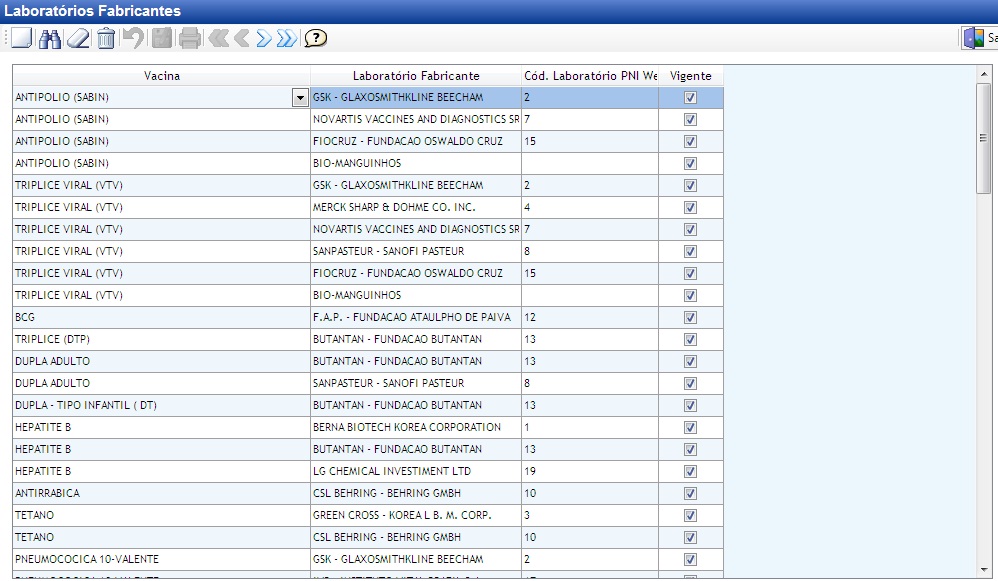Click the Laboratório Fabricante column header
The image size is (998, 581).
pyautogui.click(x=416, y=76)
